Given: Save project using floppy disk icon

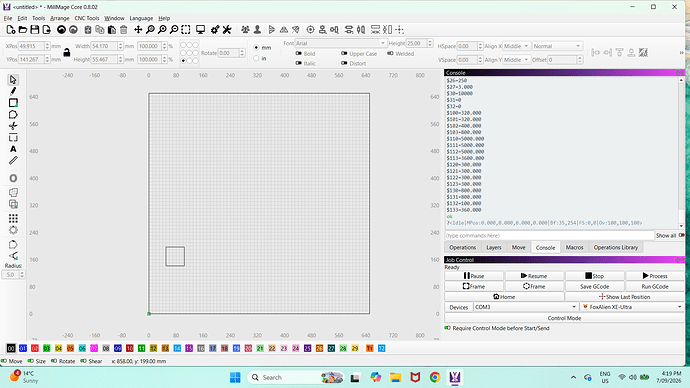Looking at the screenshot, I should click(34, 29).
